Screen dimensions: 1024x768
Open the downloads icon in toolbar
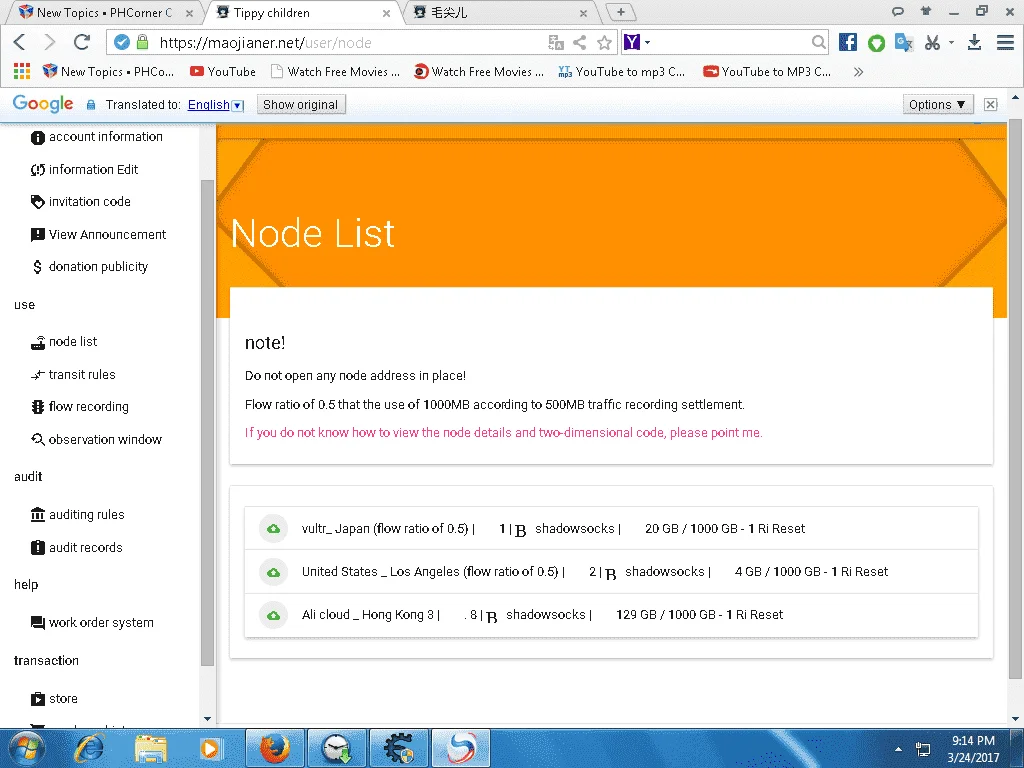pyautogui.click(x=974, y=42)
